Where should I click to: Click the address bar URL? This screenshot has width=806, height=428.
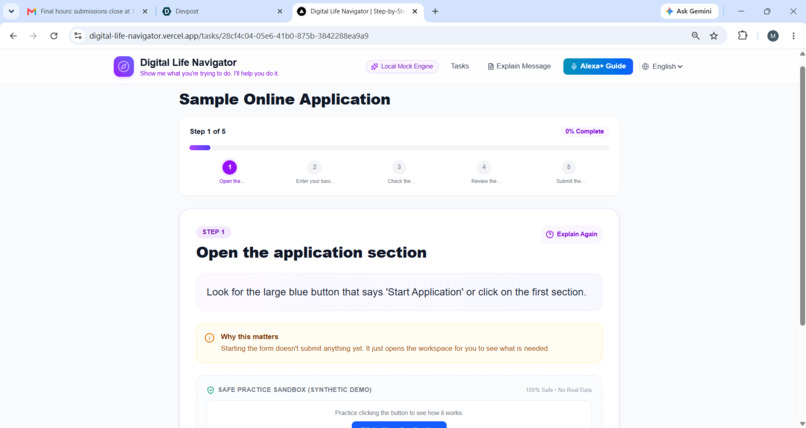(x=229, y=36)
